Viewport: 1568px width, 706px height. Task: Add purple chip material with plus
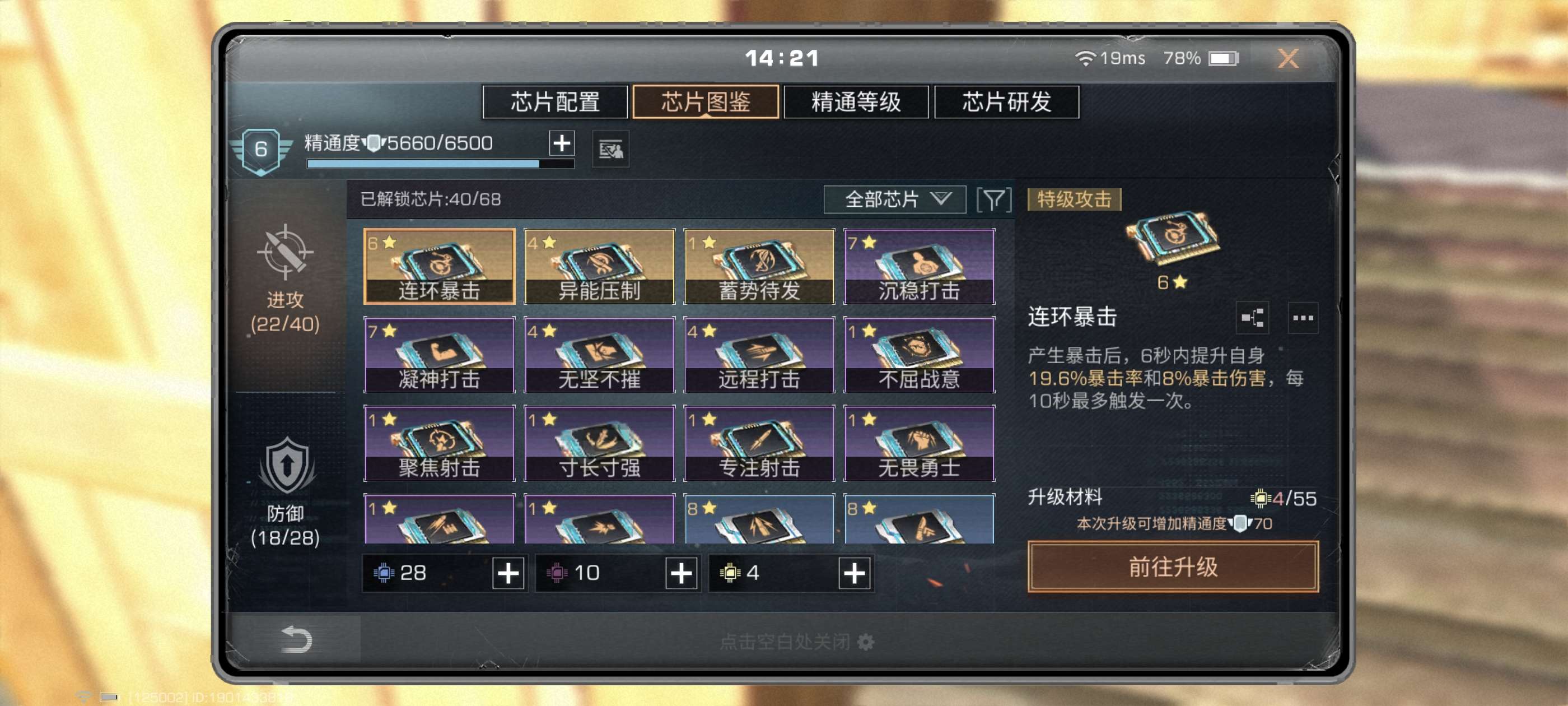pos(681,573)
